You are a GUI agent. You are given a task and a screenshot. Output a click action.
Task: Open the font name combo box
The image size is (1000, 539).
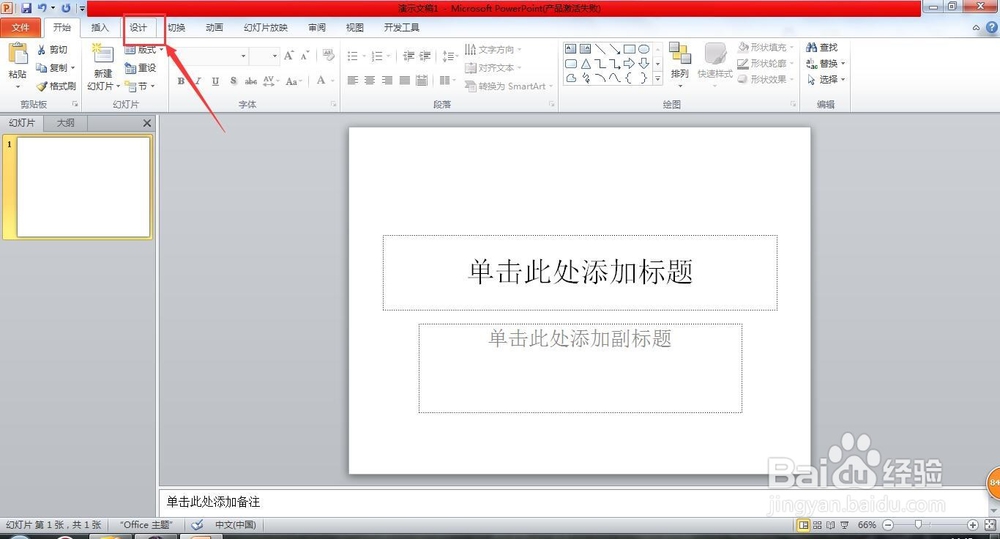pos(212,56)
